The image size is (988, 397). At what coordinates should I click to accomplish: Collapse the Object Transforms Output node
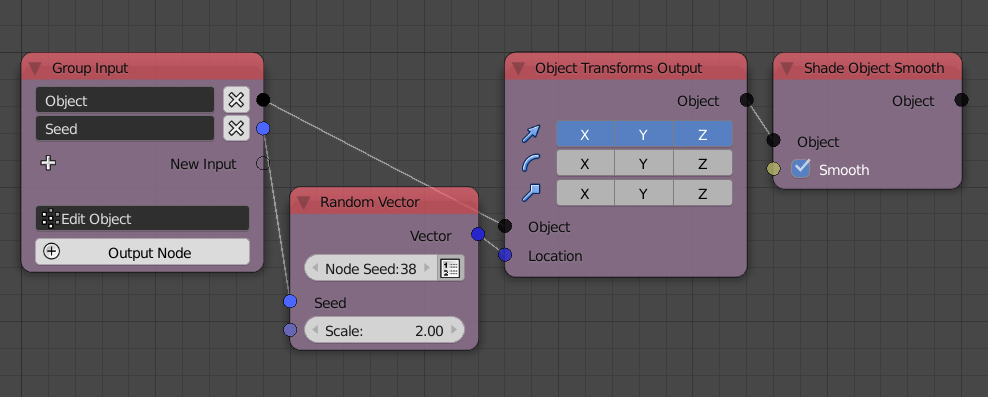point(518,68)
